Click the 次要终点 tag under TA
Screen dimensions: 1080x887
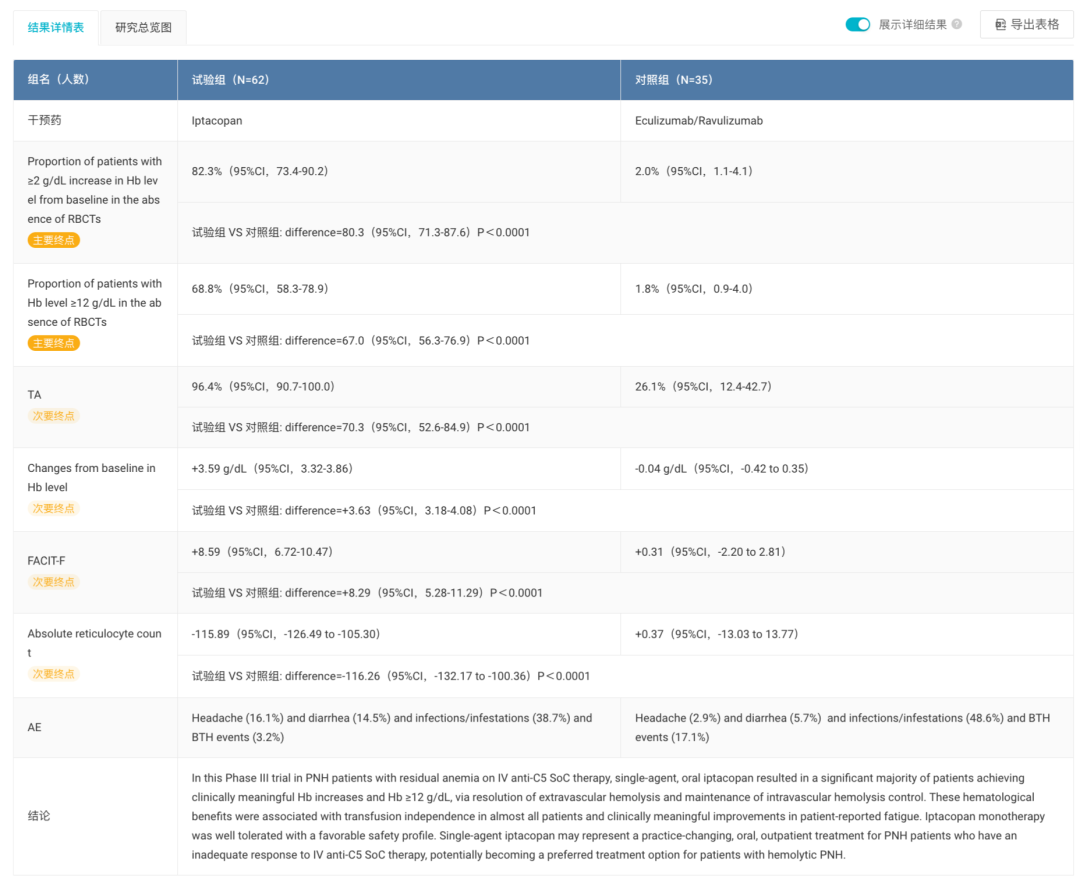click(x=54, y=416)
